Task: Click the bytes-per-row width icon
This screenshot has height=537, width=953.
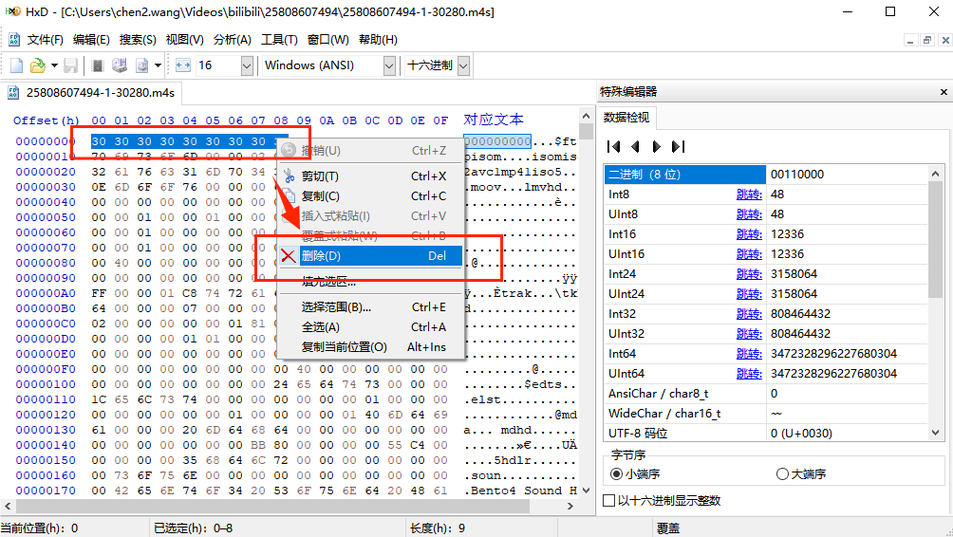Action: click(183, 66)
